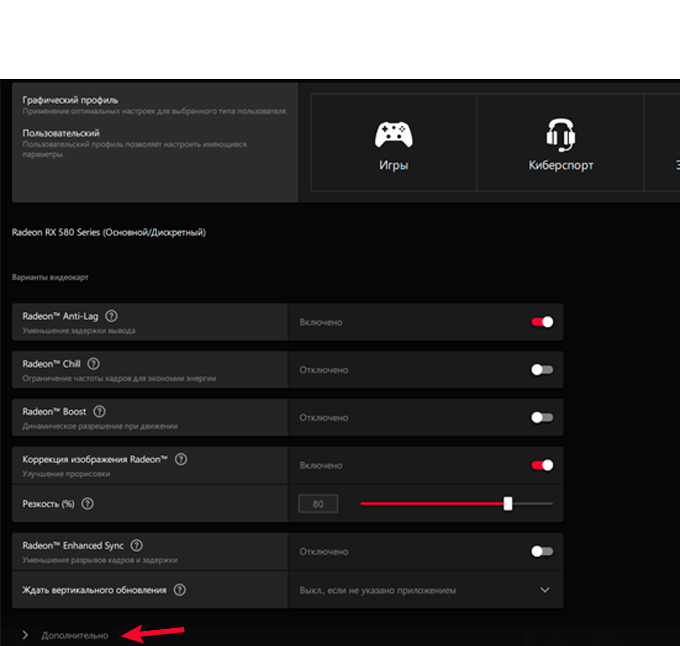680x646 pixels.
Task: Click the Резкость value field showing 80
Action: pyautogui.click(x=318, y=504)
